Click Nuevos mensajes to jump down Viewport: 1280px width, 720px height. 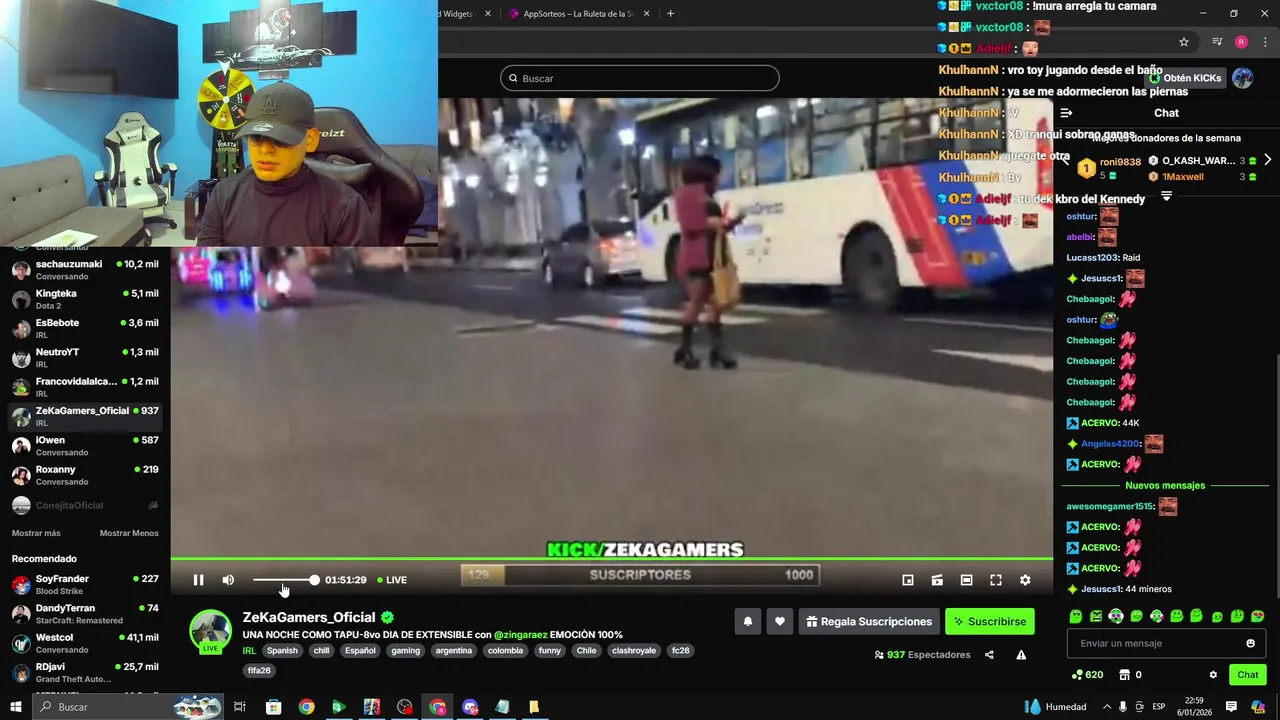tap(1165, 485)
